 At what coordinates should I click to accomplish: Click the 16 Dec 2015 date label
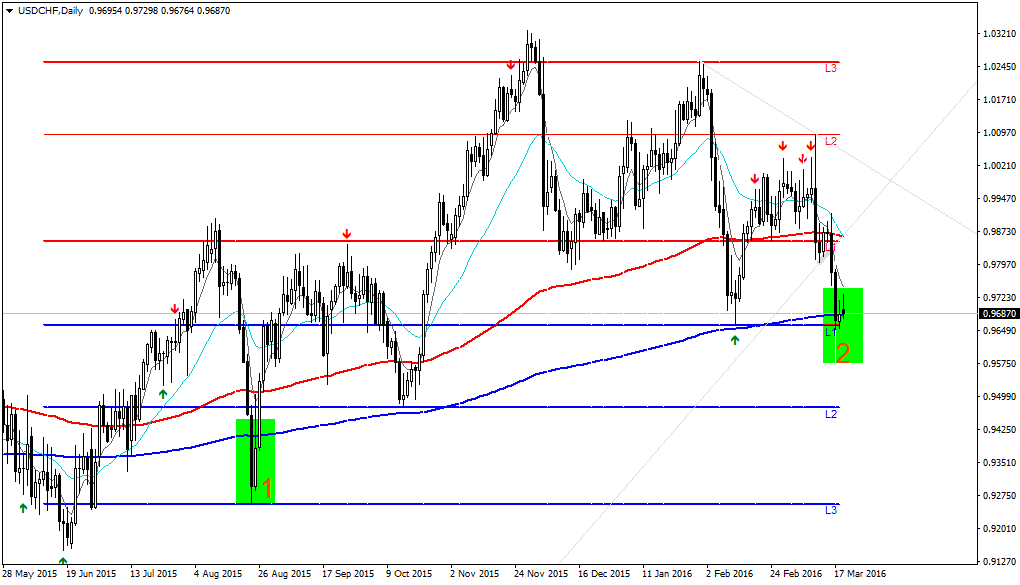coord(604,574)
